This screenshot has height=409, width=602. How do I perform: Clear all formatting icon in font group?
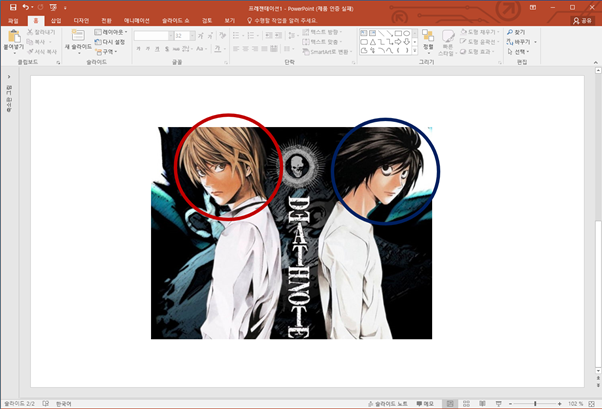[x=222, y=36]
